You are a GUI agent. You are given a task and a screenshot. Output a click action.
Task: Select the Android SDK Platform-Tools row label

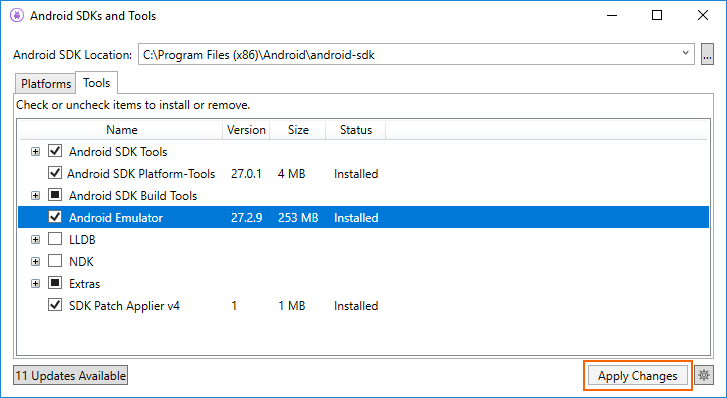[141, 174]
